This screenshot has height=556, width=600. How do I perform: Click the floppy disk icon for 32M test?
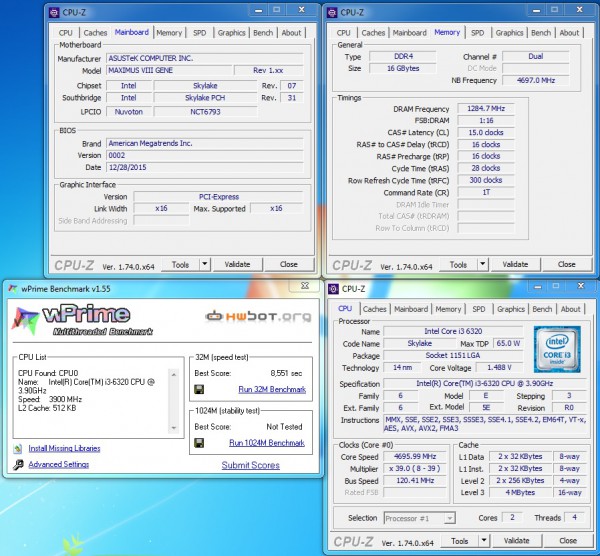[x=199, y=390]
